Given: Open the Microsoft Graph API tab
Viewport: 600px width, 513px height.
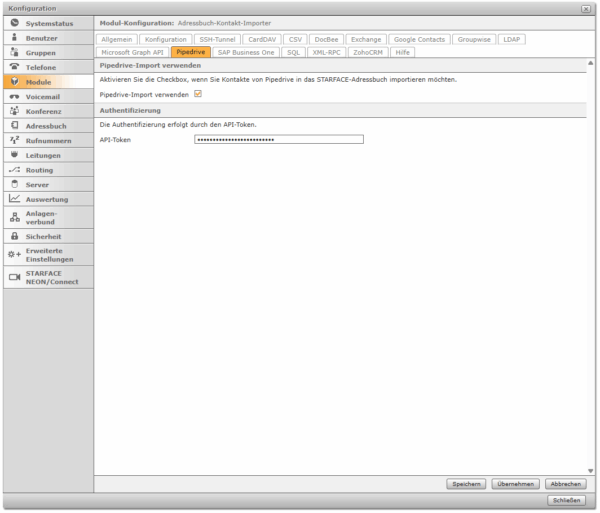Looking at the screenshot, I should coord(132,52).
